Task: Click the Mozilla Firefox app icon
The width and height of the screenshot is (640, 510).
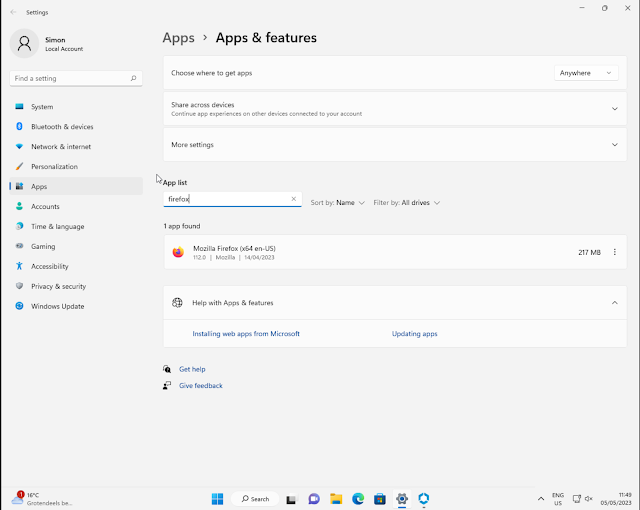Action: click(178, 252)
